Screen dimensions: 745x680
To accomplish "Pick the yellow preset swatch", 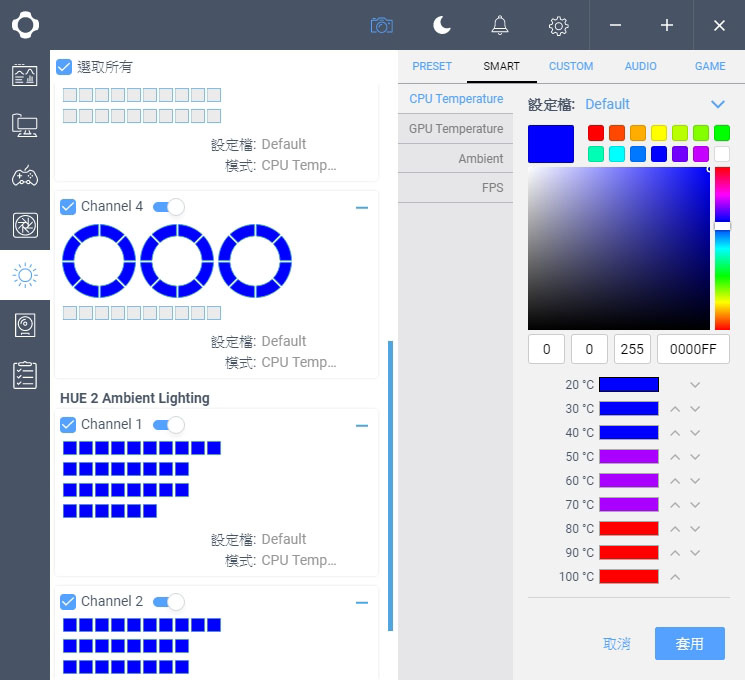I will pyautogui.click(x=659, y=133).
